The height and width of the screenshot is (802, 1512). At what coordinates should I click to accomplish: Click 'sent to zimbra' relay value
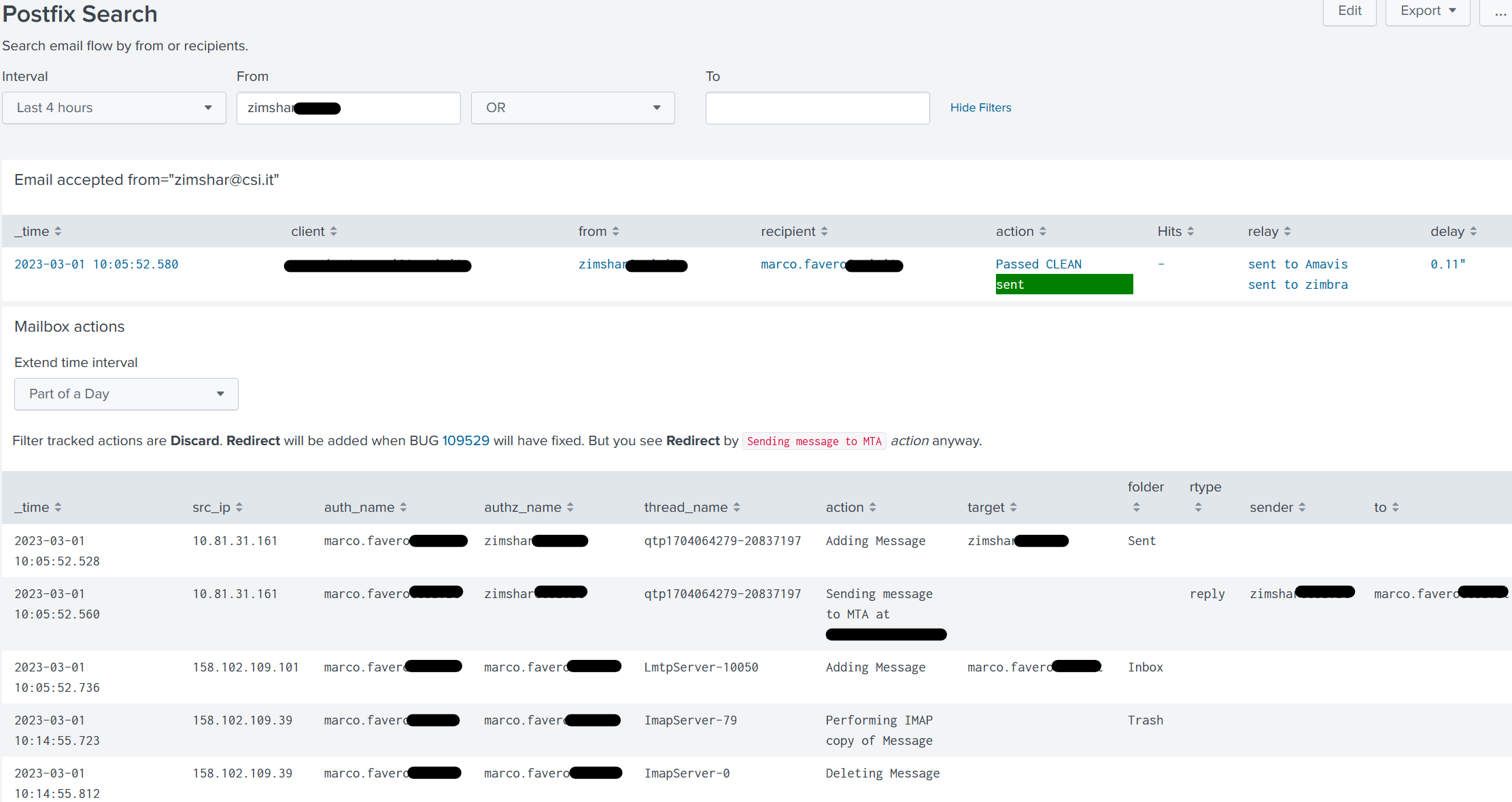(x=1297, y=285)
